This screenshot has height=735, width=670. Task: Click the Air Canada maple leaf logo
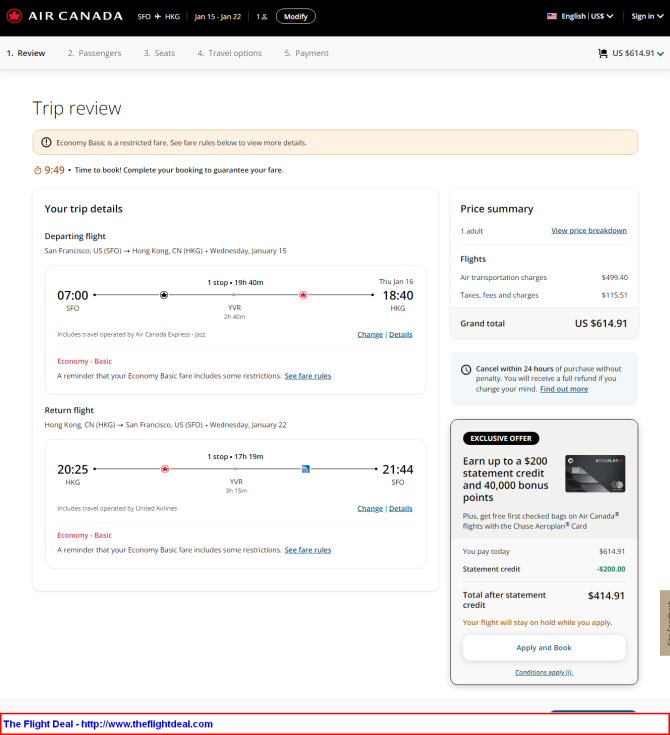14,16
